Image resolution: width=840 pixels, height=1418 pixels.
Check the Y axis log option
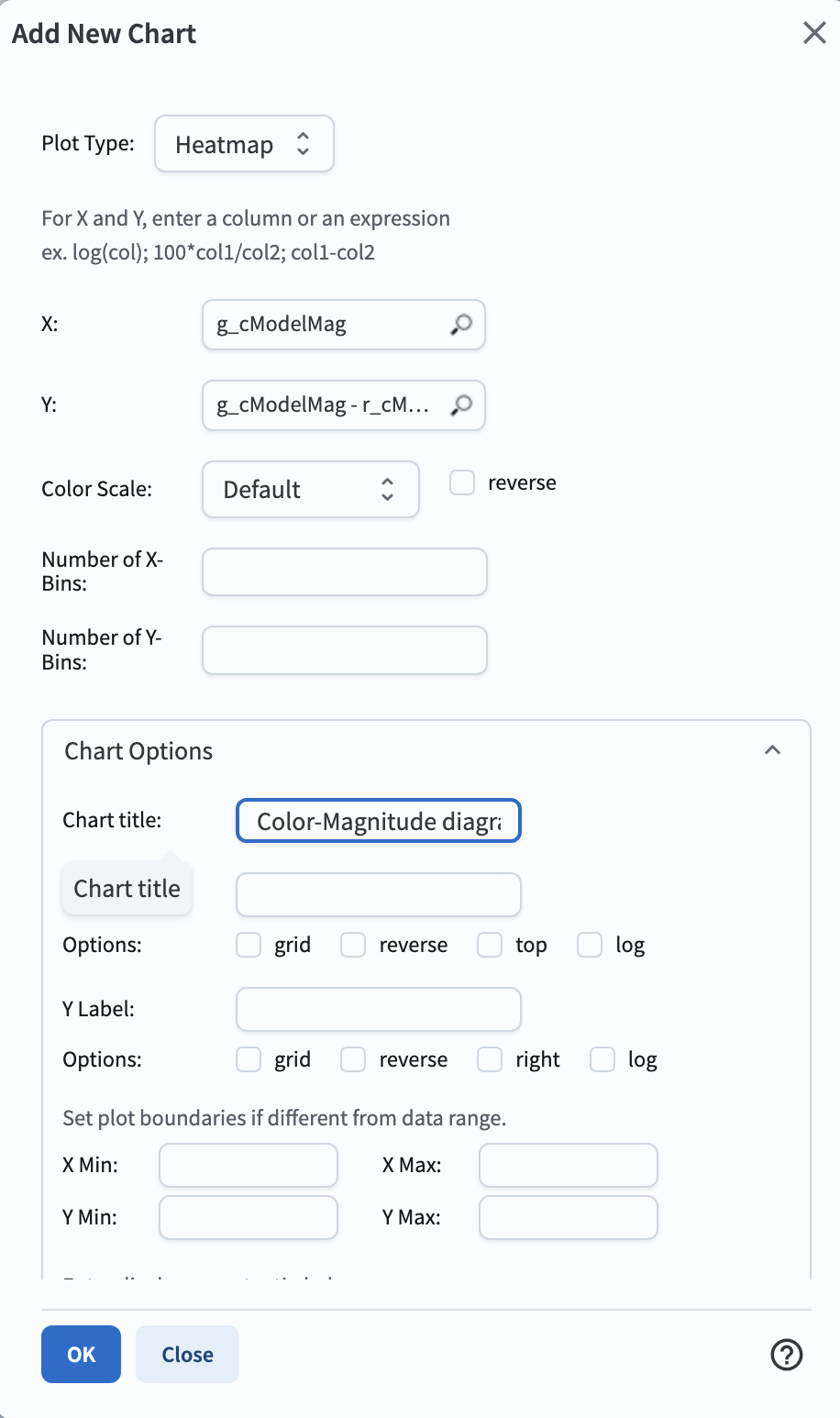[602, 1059]
